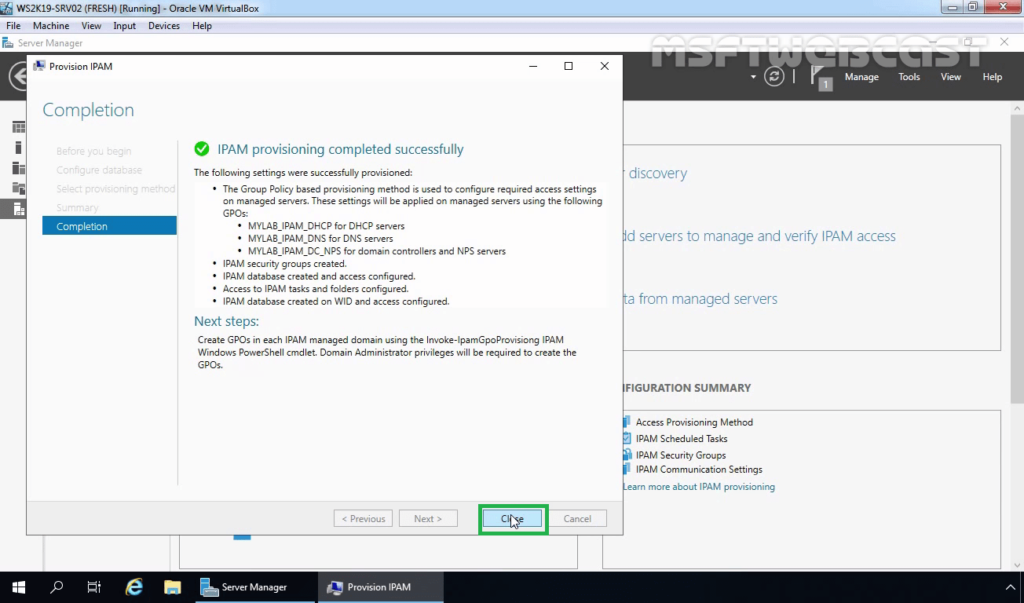Click the VirtualBox title bar icon
This screenshot has height=603, width=1024.
(x=7, y=8)
